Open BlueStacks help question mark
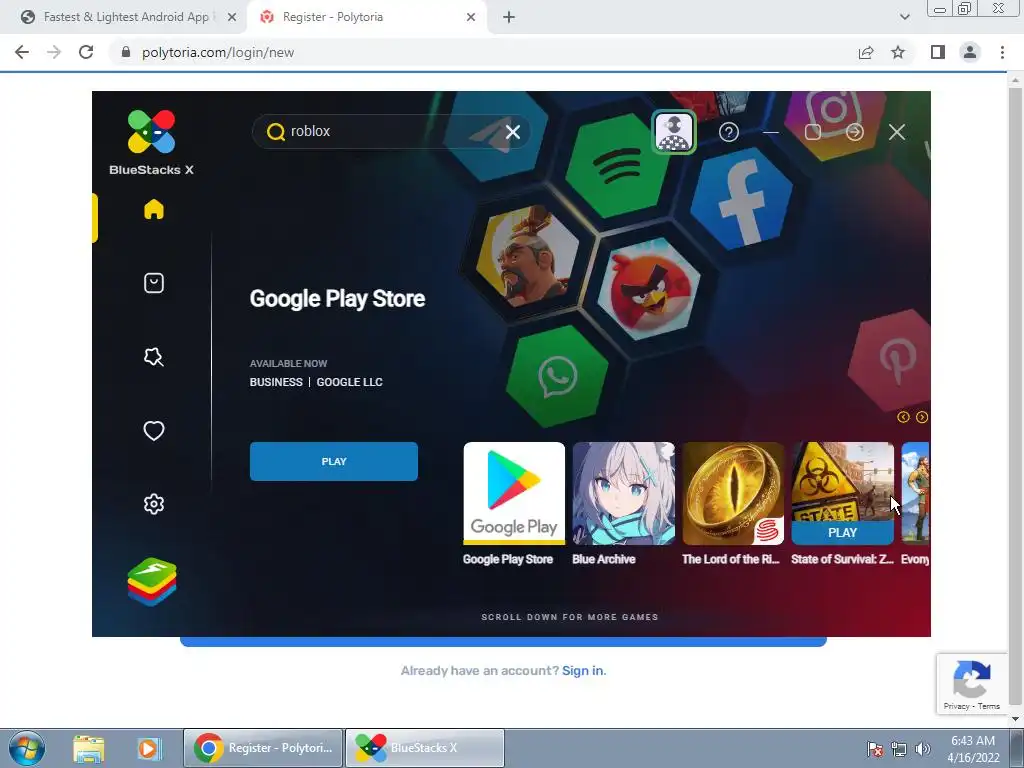The width and height of the screenshot is (1024, 768). (728, 133)
